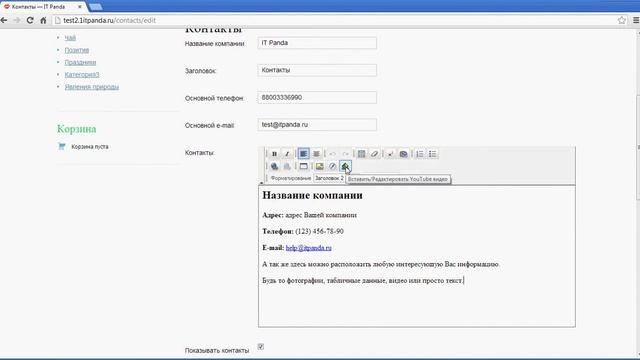
Task: Click the icon left of the numbered list
Action: (403, 154)
